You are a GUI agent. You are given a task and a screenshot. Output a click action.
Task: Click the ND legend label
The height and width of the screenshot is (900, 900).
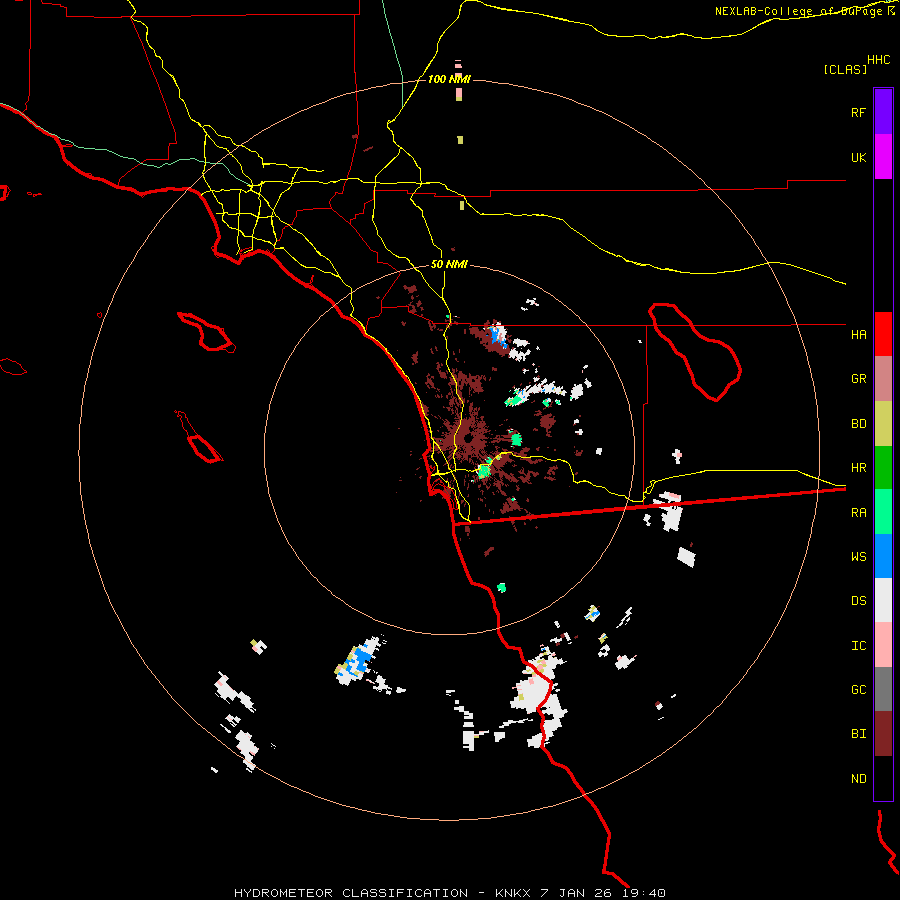pyautogui.click(x=858, y=779)
